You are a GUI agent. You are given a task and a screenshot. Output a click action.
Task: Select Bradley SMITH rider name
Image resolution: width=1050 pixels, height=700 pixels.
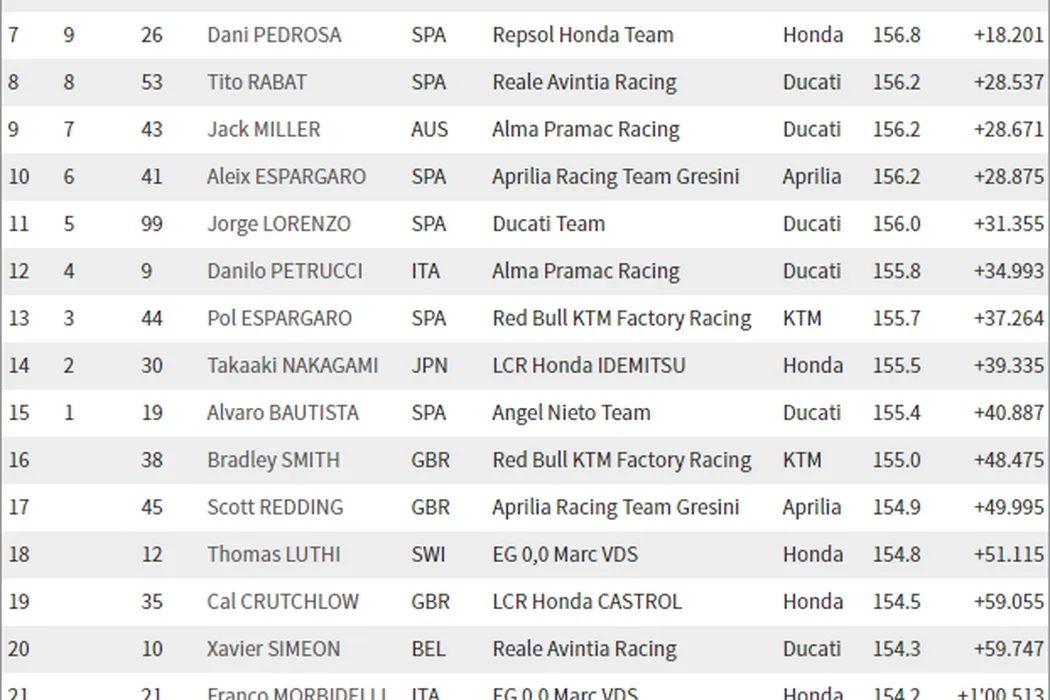(x=273, y=460)
